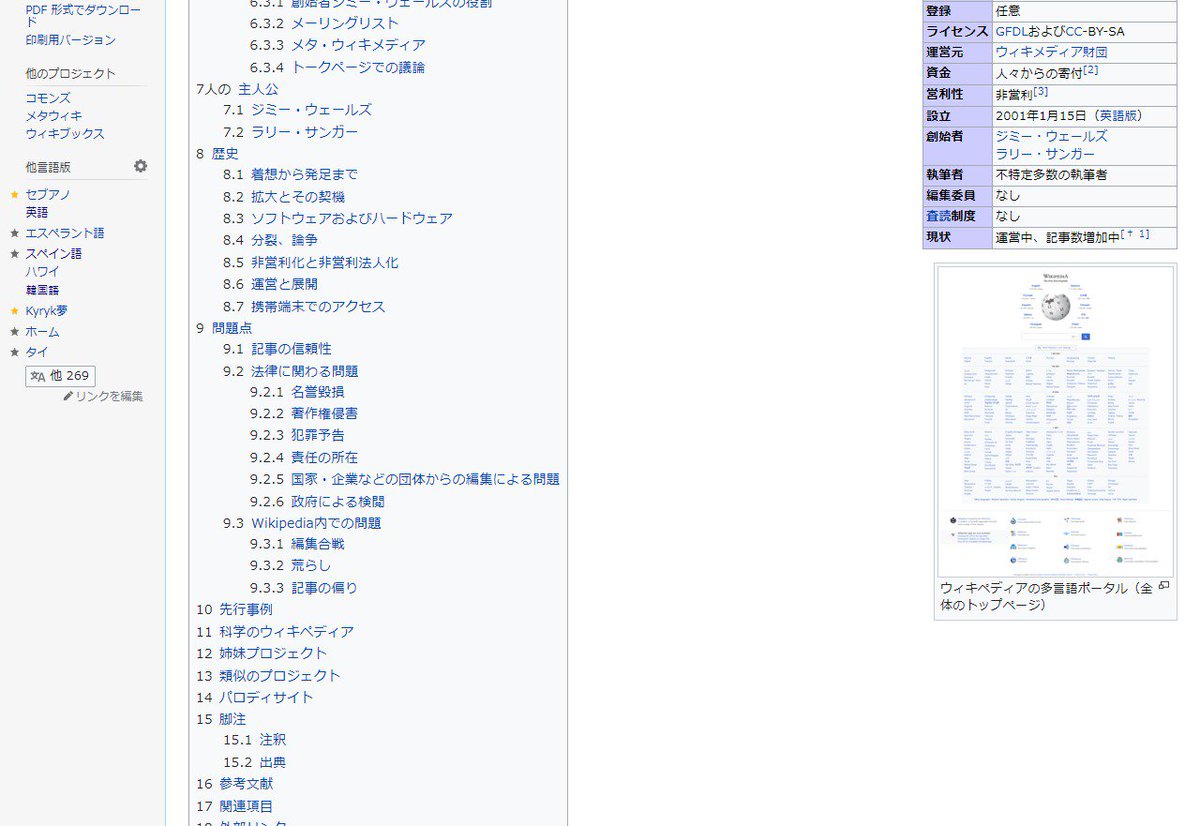The width and height of the screenshot is (1200, 826).
Task: Jump to 9.2.2 著作権侵害
Action: coord(304,413)
